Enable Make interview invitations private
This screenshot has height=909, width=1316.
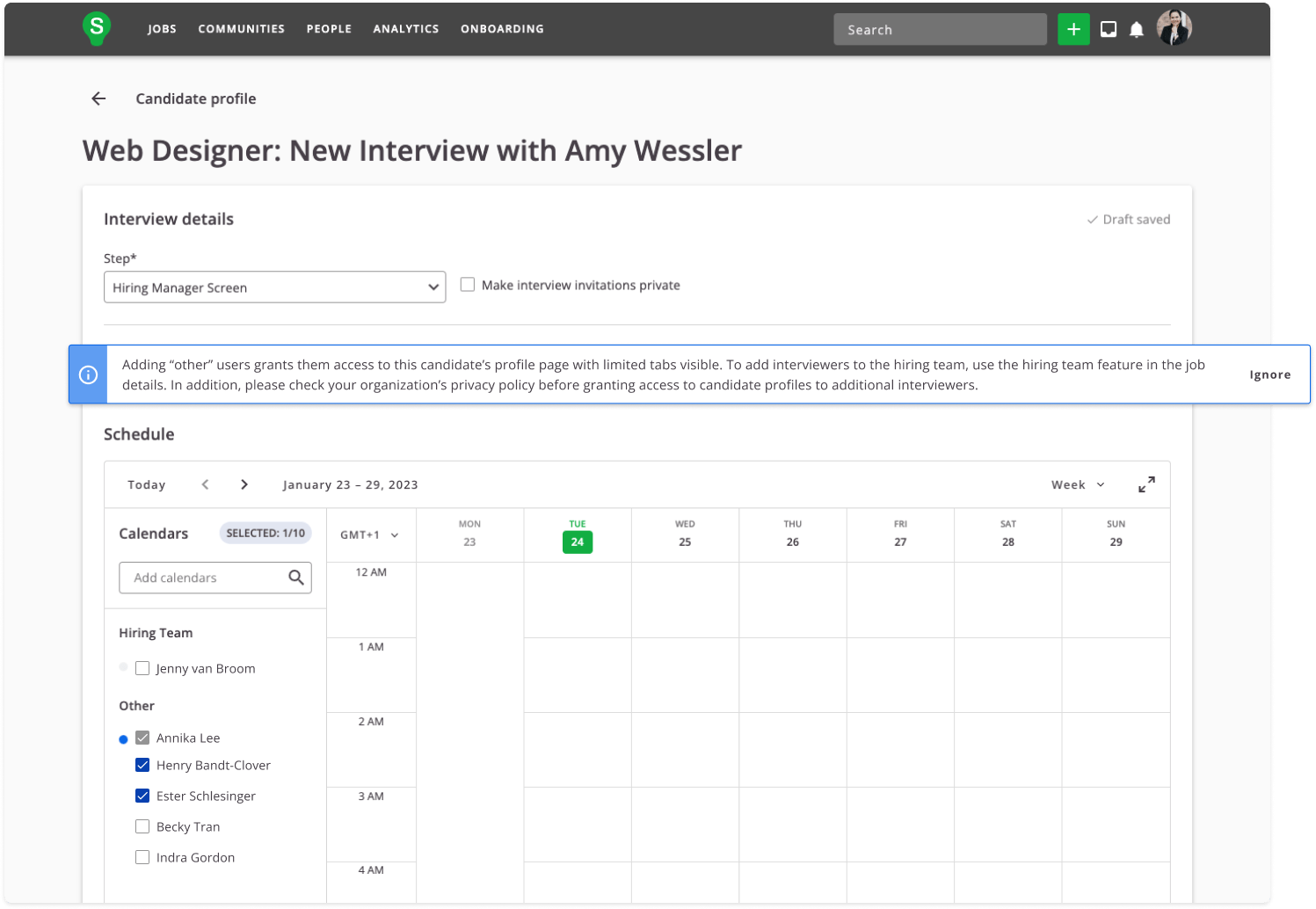pyautogui.click(x=468, y=285)
